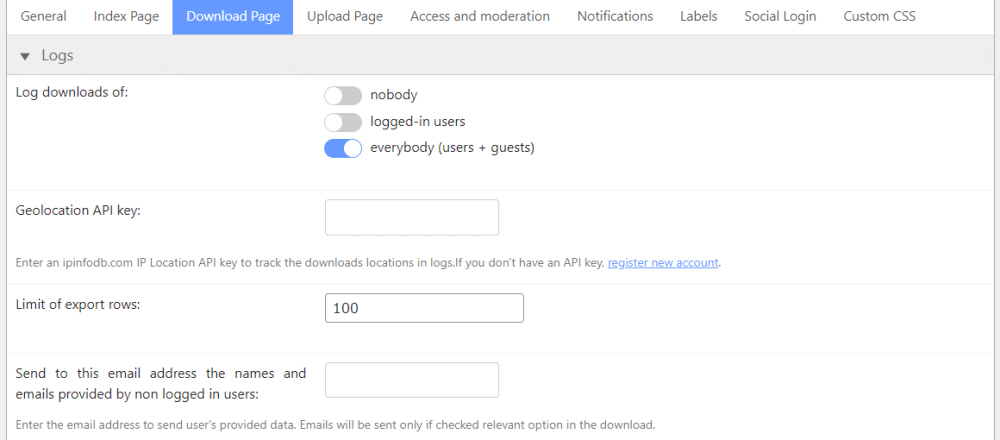Click the email address input field
The width and height of the screenshot is (1000, 440).
412,380
